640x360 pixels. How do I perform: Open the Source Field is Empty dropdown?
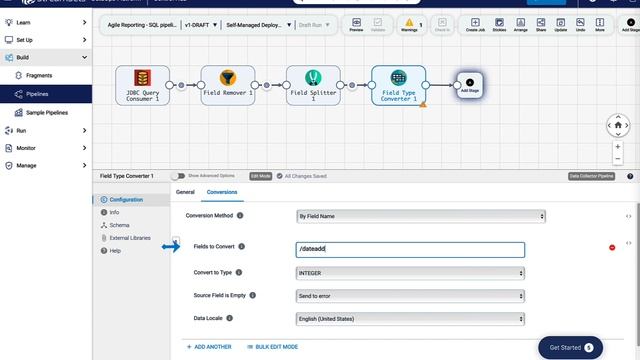pyautogui.click(x=410, y=296)
